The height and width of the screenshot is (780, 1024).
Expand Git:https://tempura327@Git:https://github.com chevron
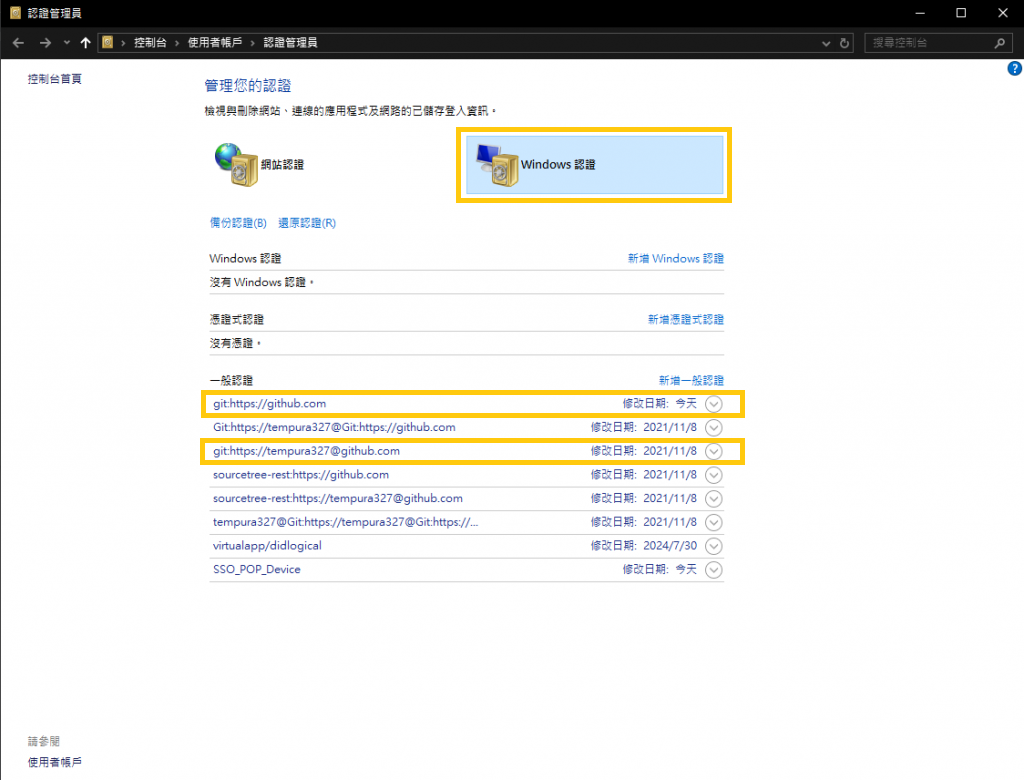point(714,427)
